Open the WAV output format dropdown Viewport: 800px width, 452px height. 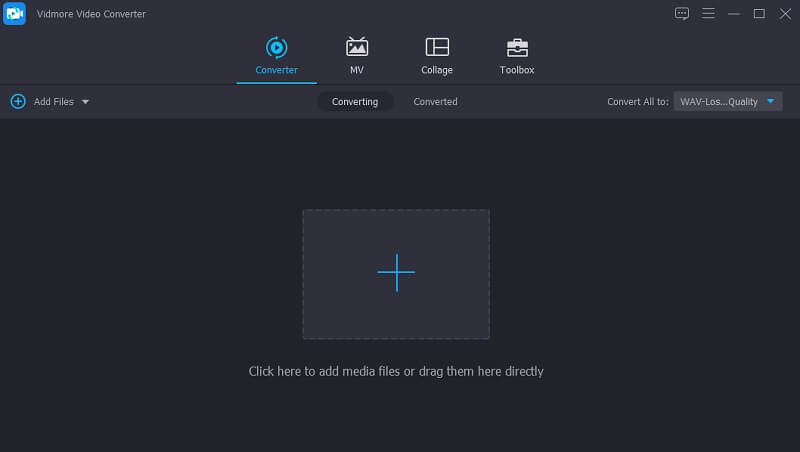point(728,101)
